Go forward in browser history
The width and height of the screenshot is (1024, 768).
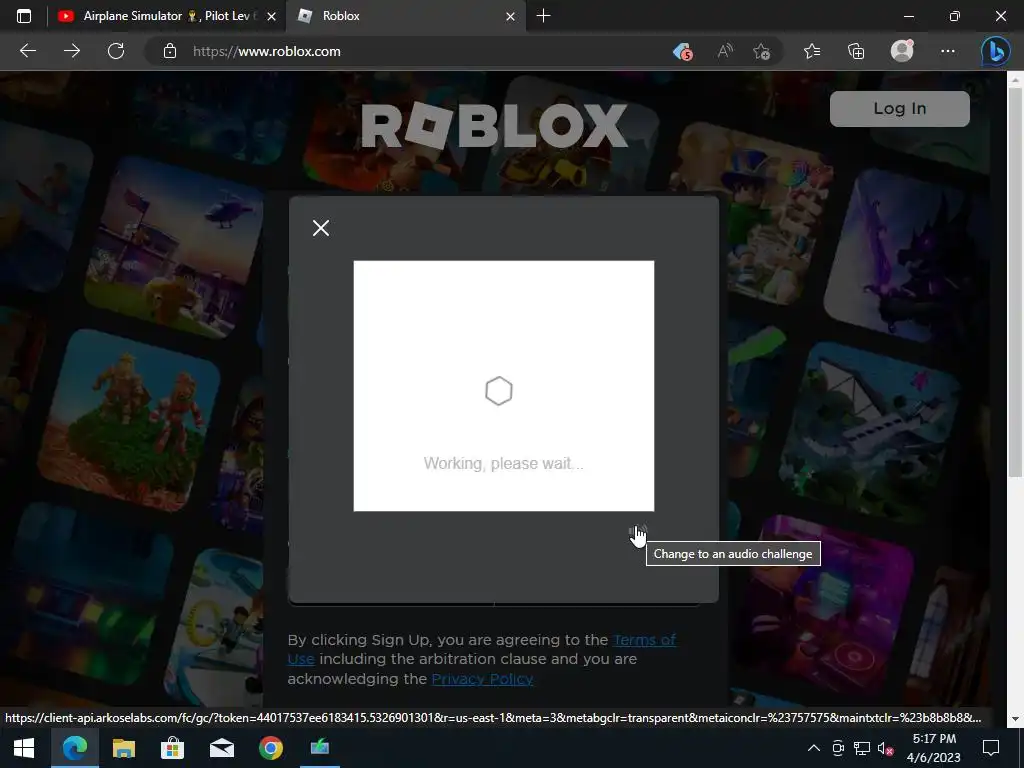point(72,51)
